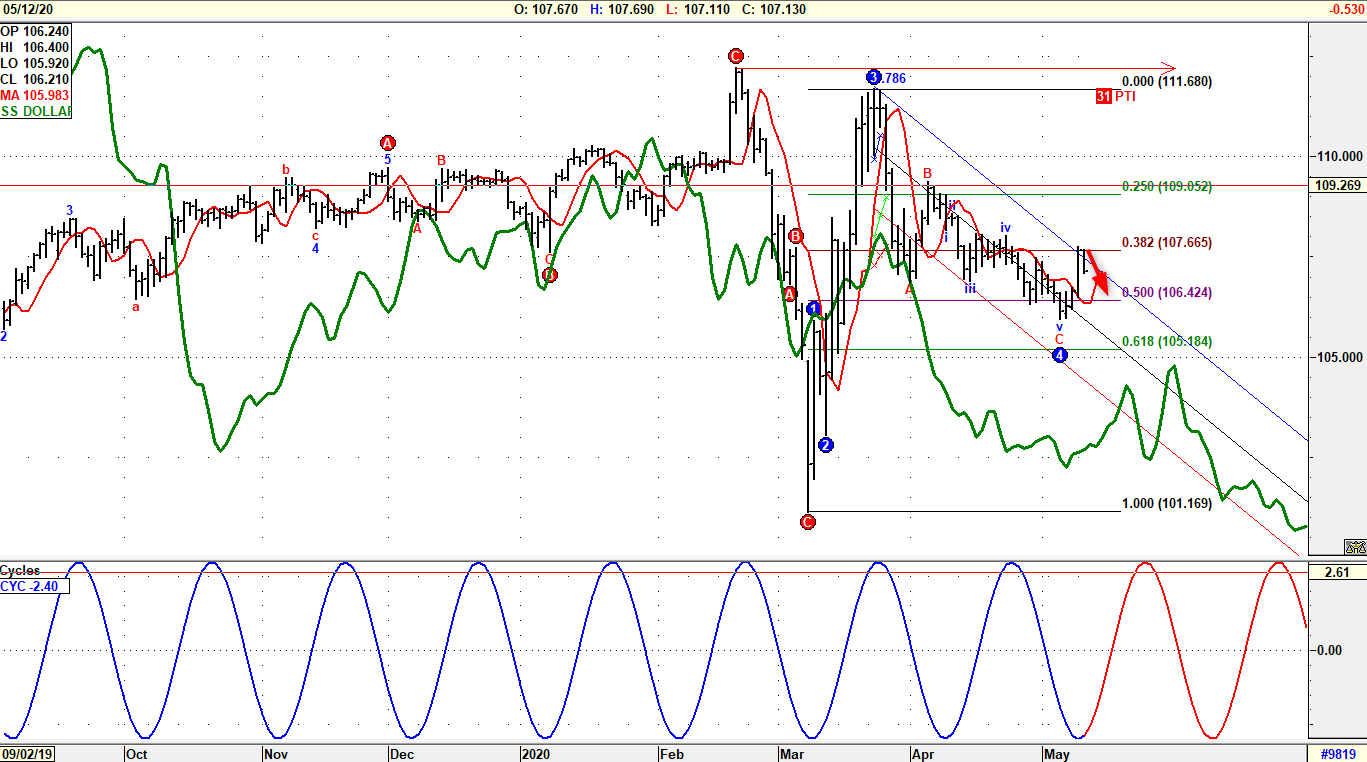1367x762 pixels.
Task: Click the red lowercase "c" label above blue 4
Action: click(315, 236)
